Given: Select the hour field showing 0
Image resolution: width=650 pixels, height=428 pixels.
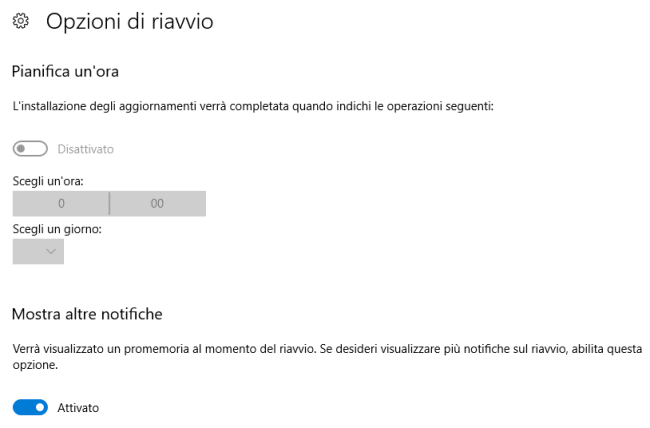Looking at the screenshot, I should [x=61, y=204].
